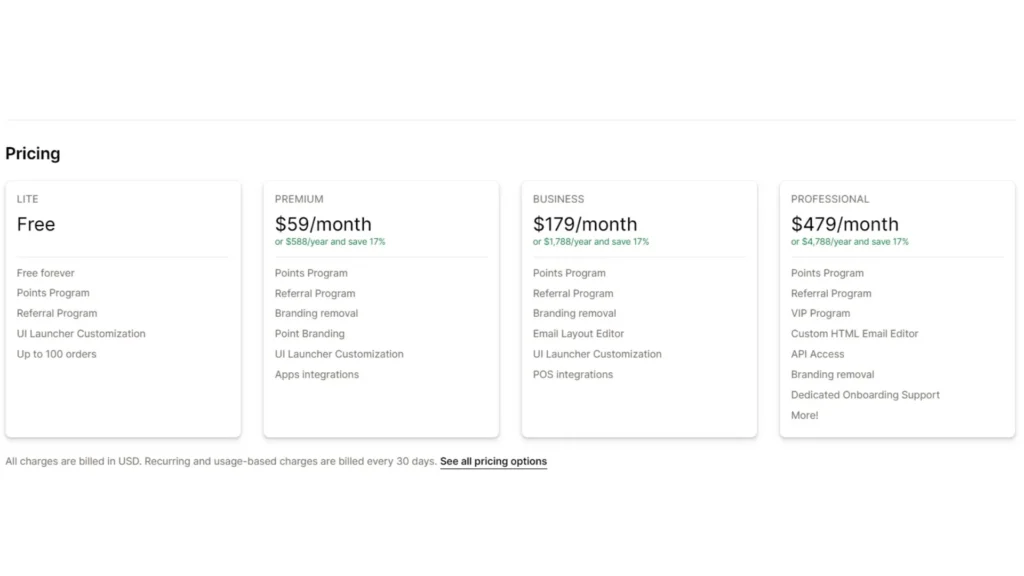
Task: Click the Pricing section heading
Action: pos(33,154)
